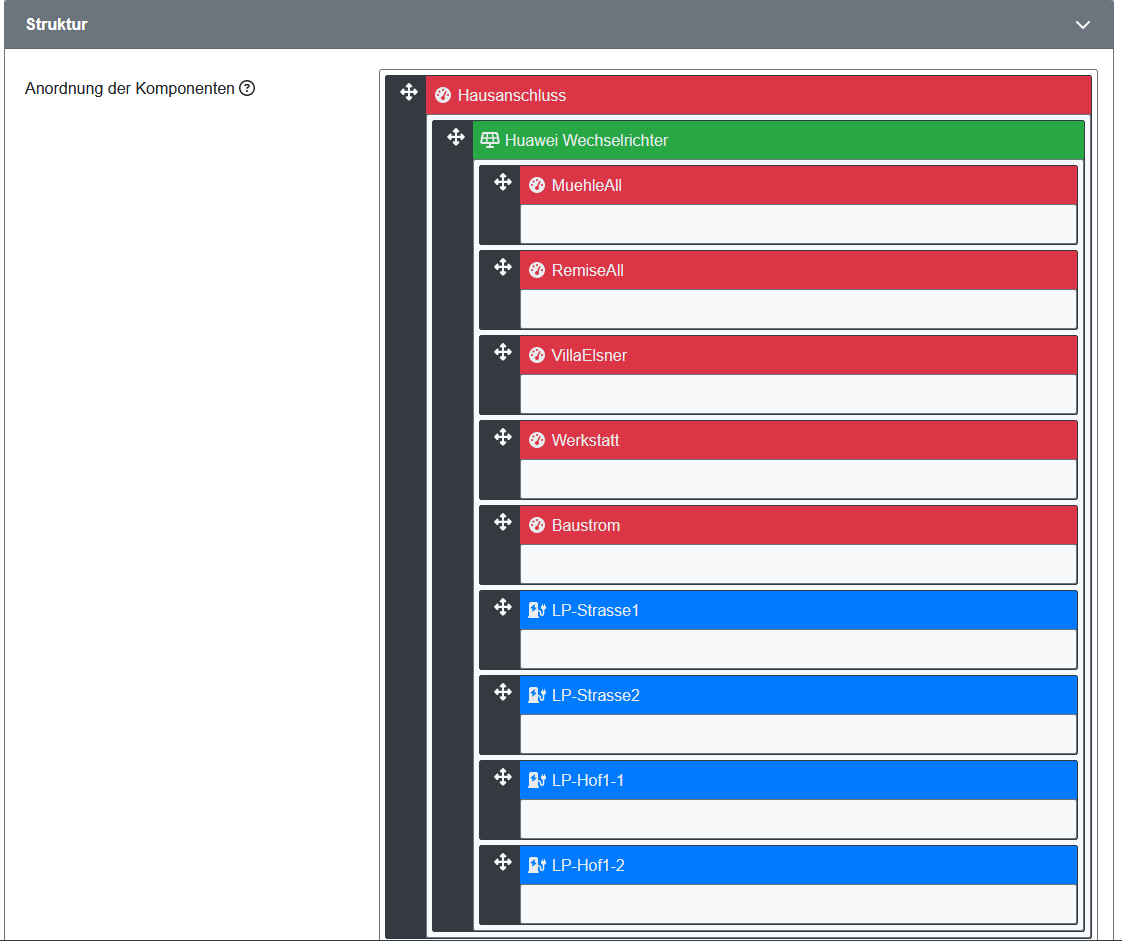Screen dimensions: 1122x941
Task: Click the move handle for Huawei Wechselrichter
Action: click(x=456, y=137)
